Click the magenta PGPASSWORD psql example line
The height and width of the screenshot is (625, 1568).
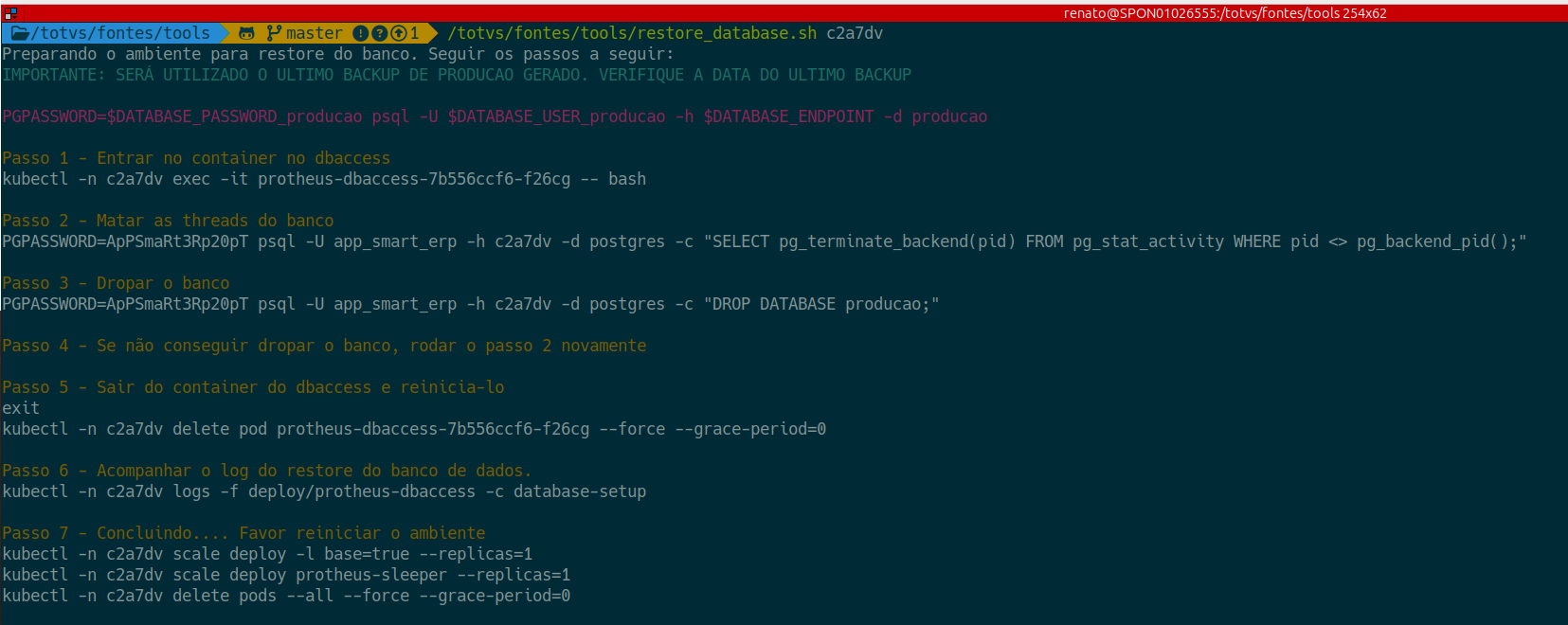[495, 116]
